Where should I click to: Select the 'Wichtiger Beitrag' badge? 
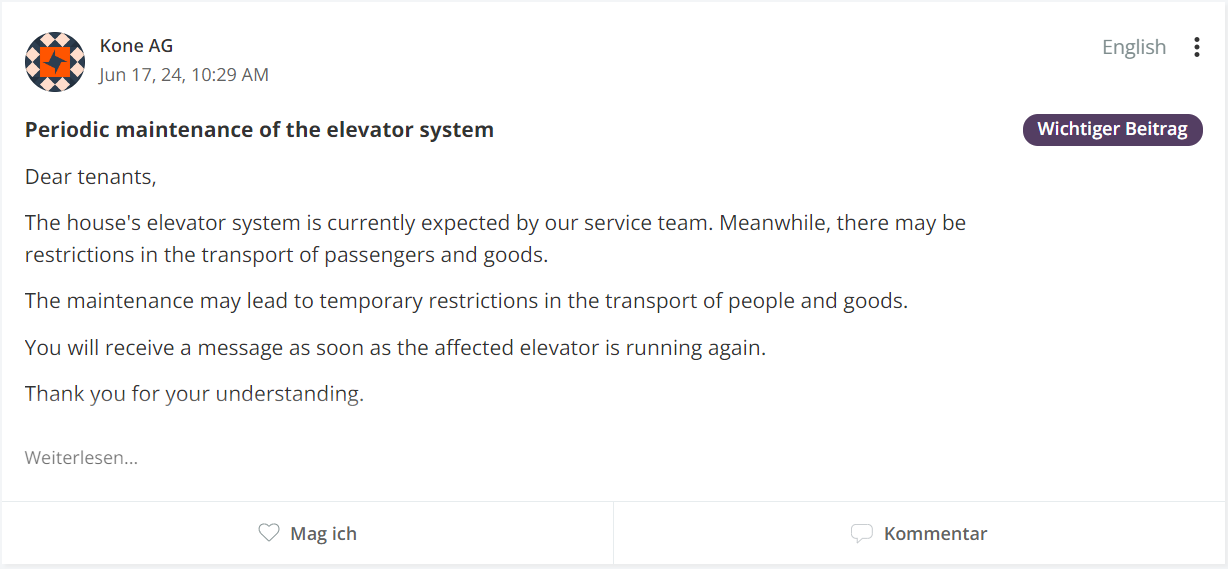tap(1112, 129)
